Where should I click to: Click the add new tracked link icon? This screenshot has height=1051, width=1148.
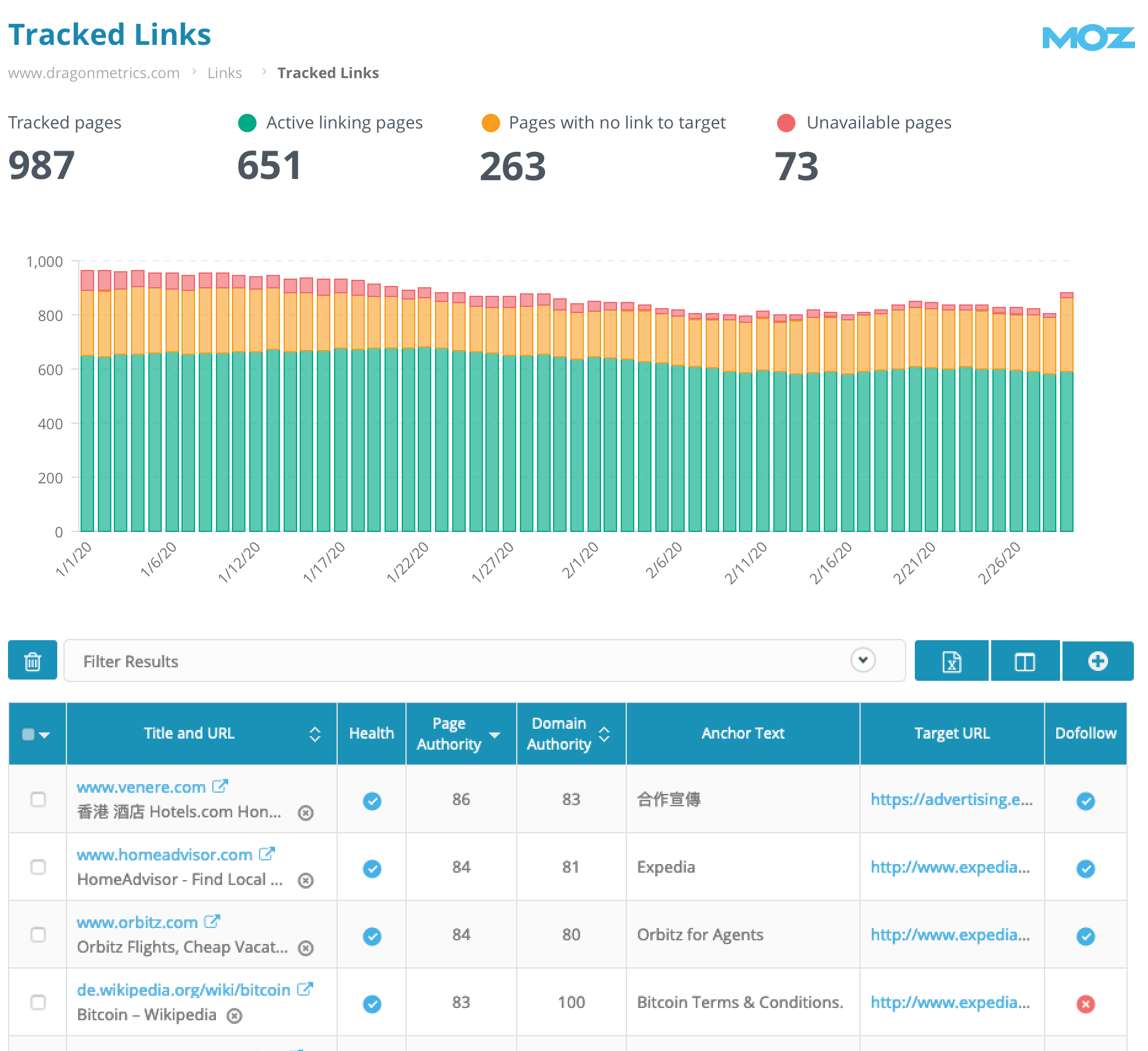(x=1098, y=660)
